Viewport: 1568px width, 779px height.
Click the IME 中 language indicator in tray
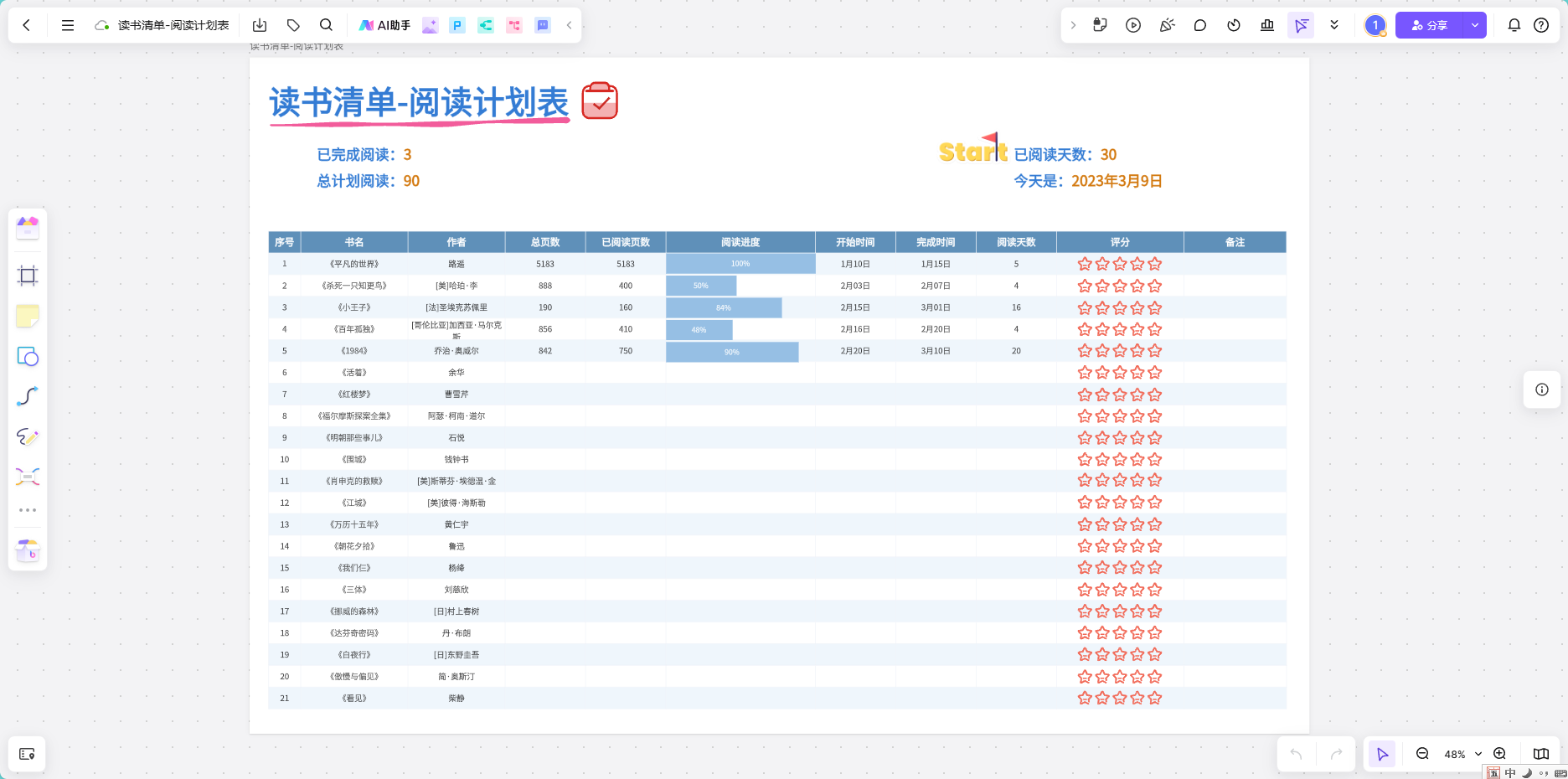(x=1510, y=773)
